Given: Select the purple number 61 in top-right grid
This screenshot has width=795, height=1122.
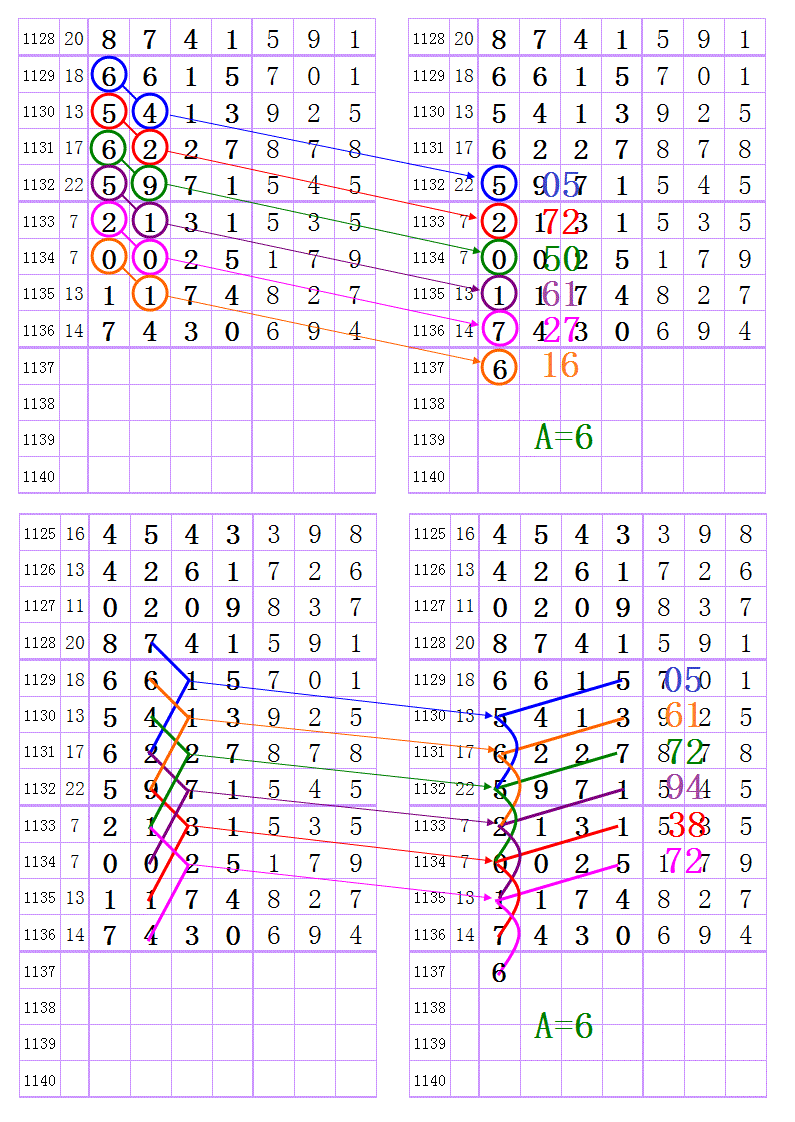Looking at the screenshot, I should [560, 294].
